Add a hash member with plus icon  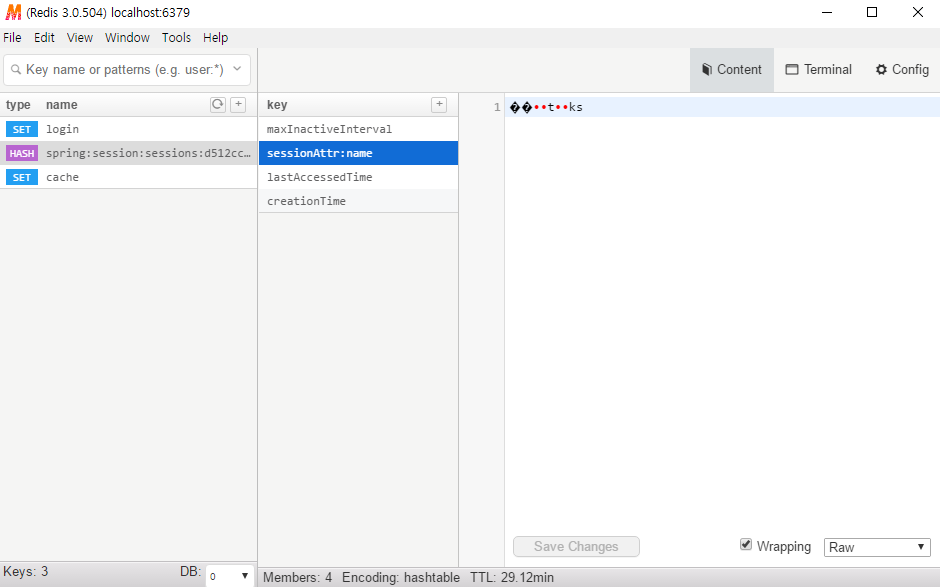point(439,104)
